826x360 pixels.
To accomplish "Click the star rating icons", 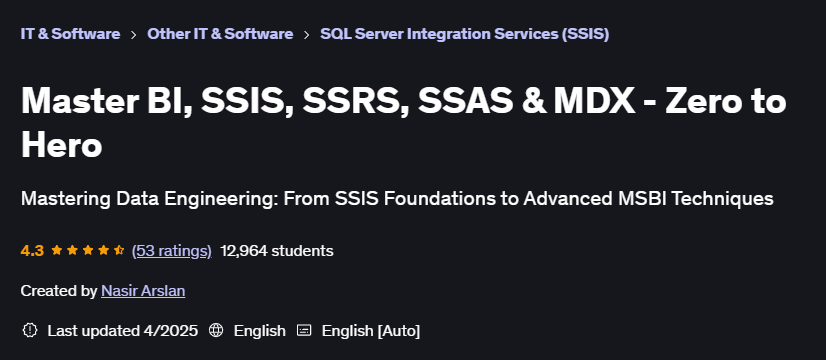I will (x=87, y=250).
